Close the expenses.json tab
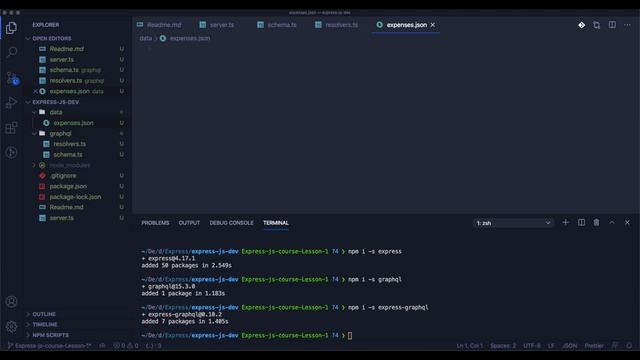This screenshot has width=640, height=360. pyautogui.click(x=433, y=25)
